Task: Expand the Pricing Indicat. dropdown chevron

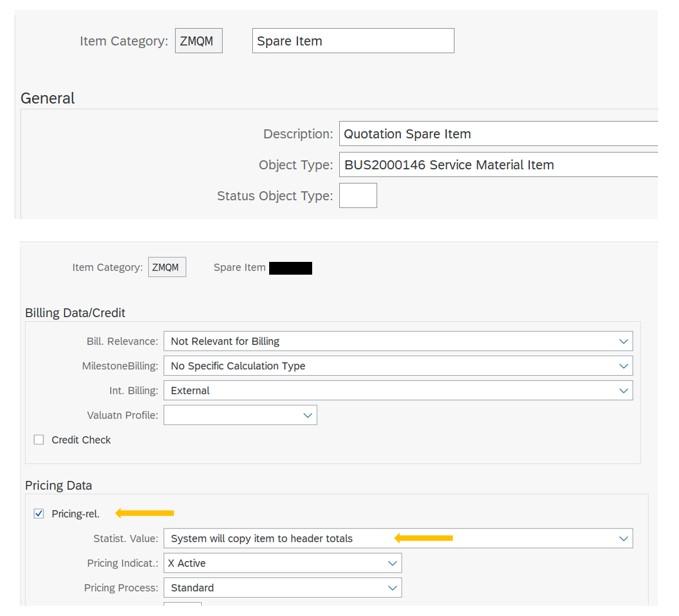Action: (392, 563)
